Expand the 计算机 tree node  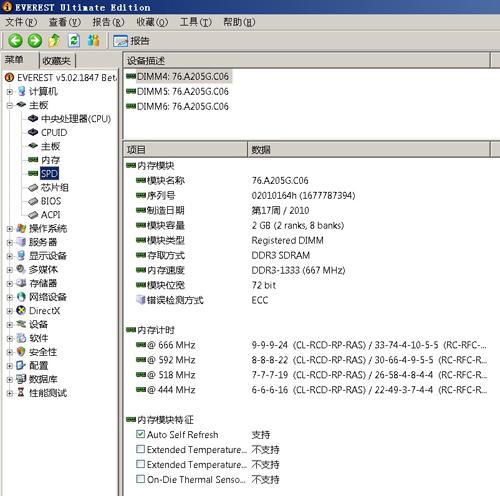(x=10, y=92)
